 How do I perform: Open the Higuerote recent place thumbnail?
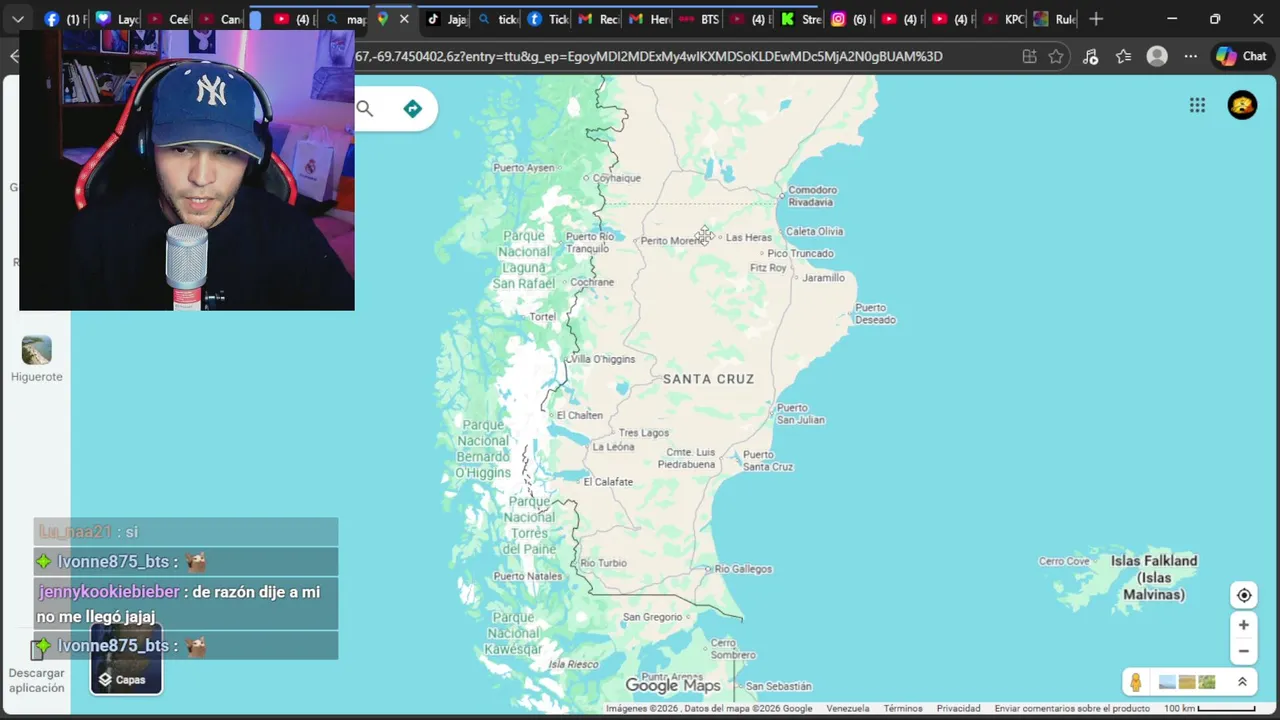coord(37,350)
